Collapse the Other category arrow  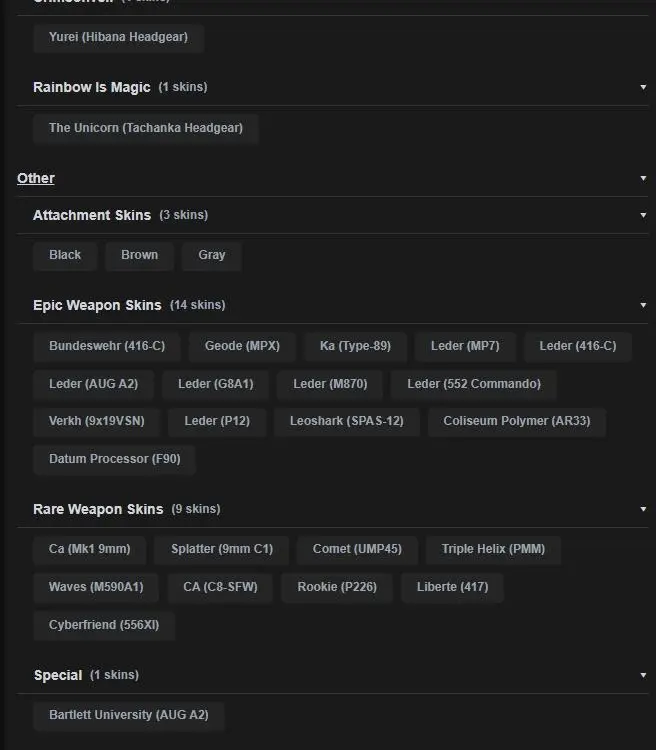tap(643, 178)
